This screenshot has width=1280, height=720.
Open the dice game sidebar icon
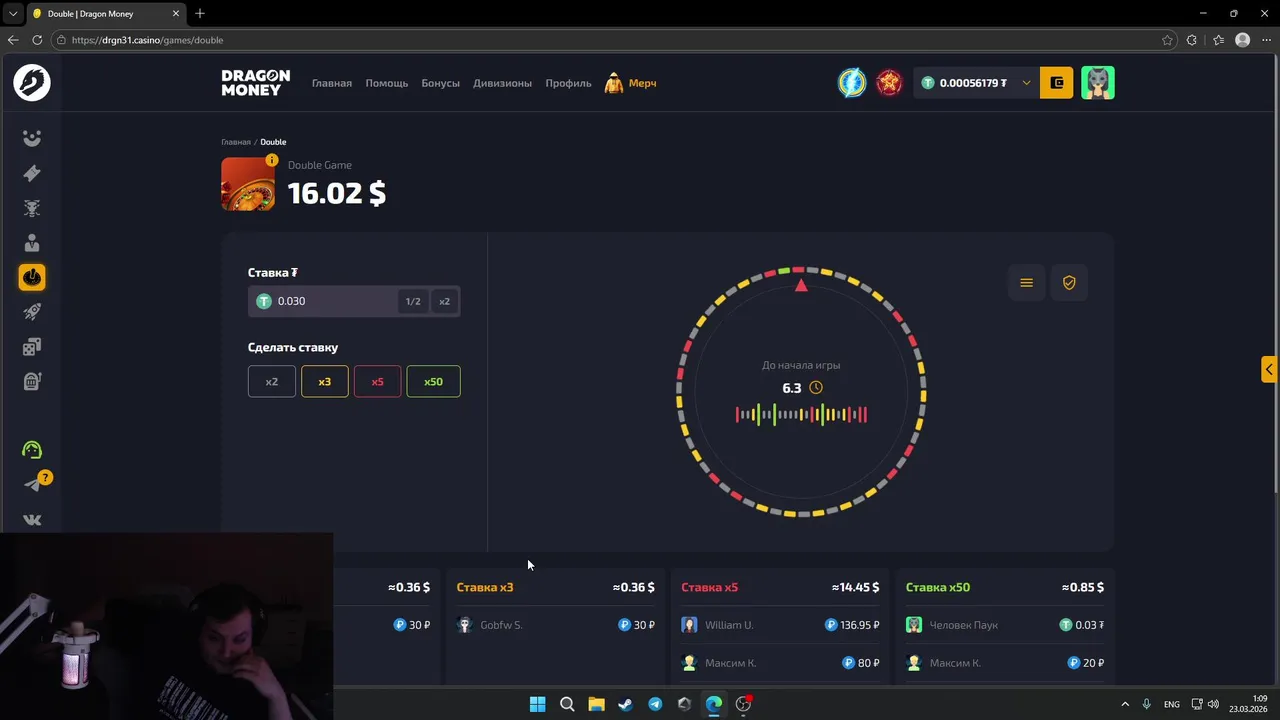[x=32, y=347]
